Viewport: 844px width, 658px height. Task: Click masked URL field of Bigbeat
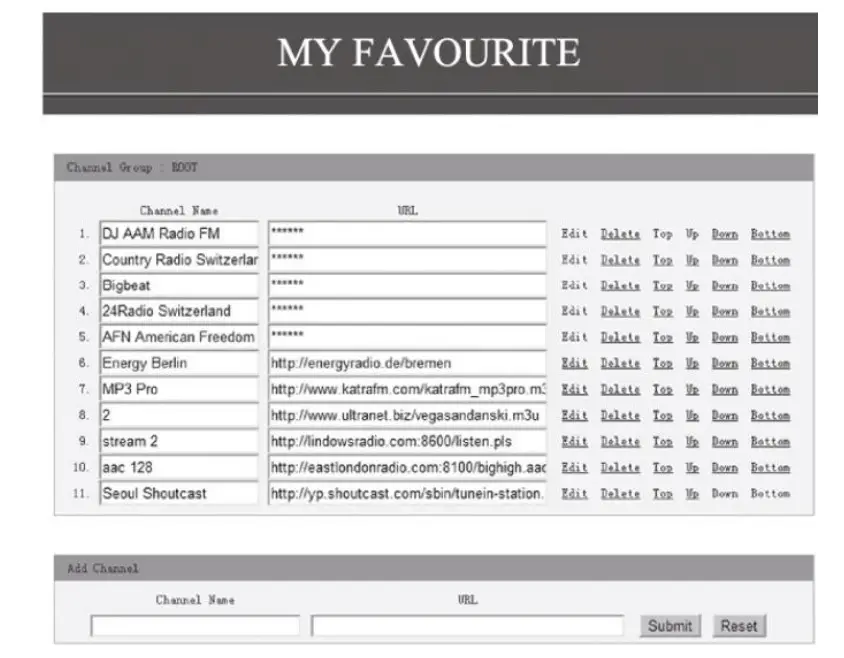tap(407, 285)
